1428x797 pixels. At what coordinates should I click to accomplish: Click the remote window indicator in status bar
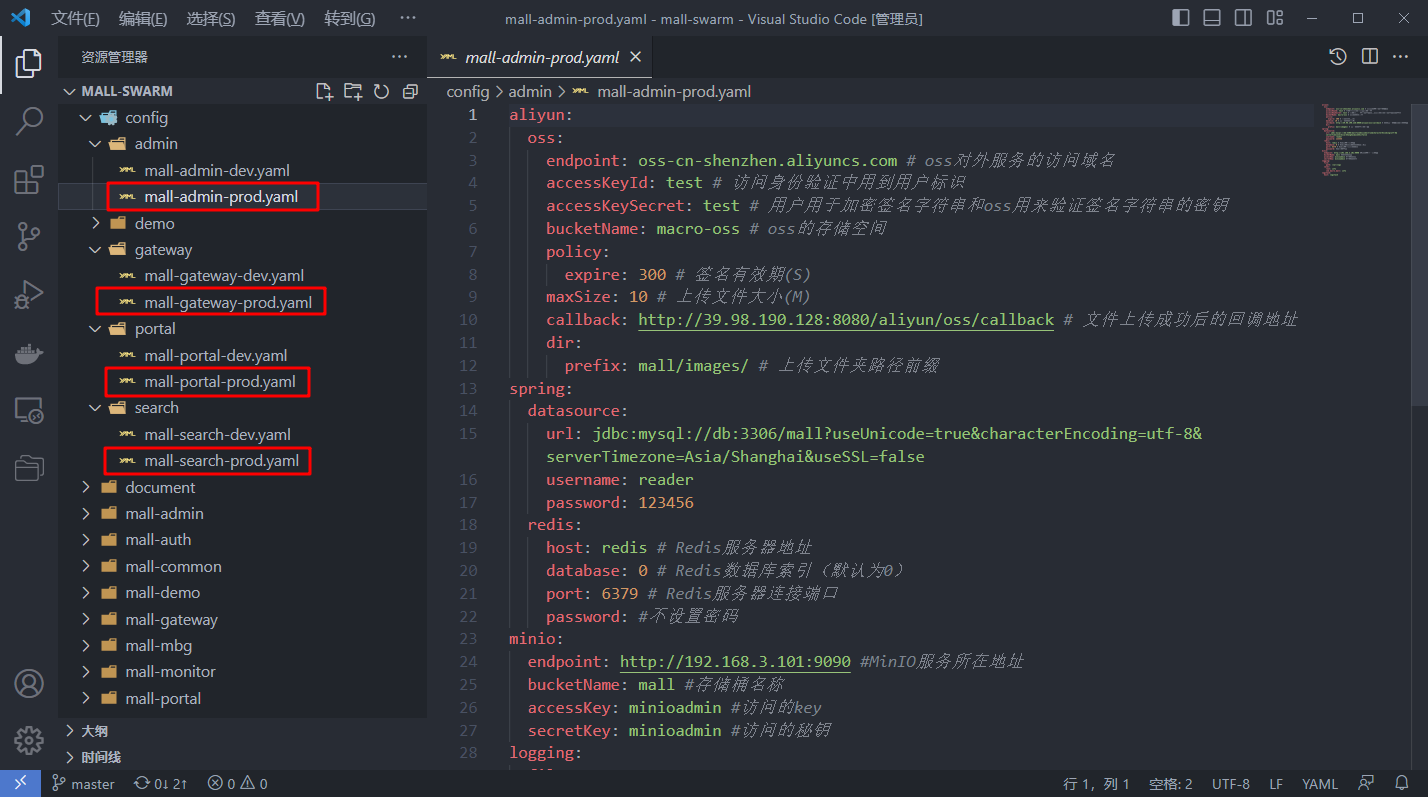(20, 784)
